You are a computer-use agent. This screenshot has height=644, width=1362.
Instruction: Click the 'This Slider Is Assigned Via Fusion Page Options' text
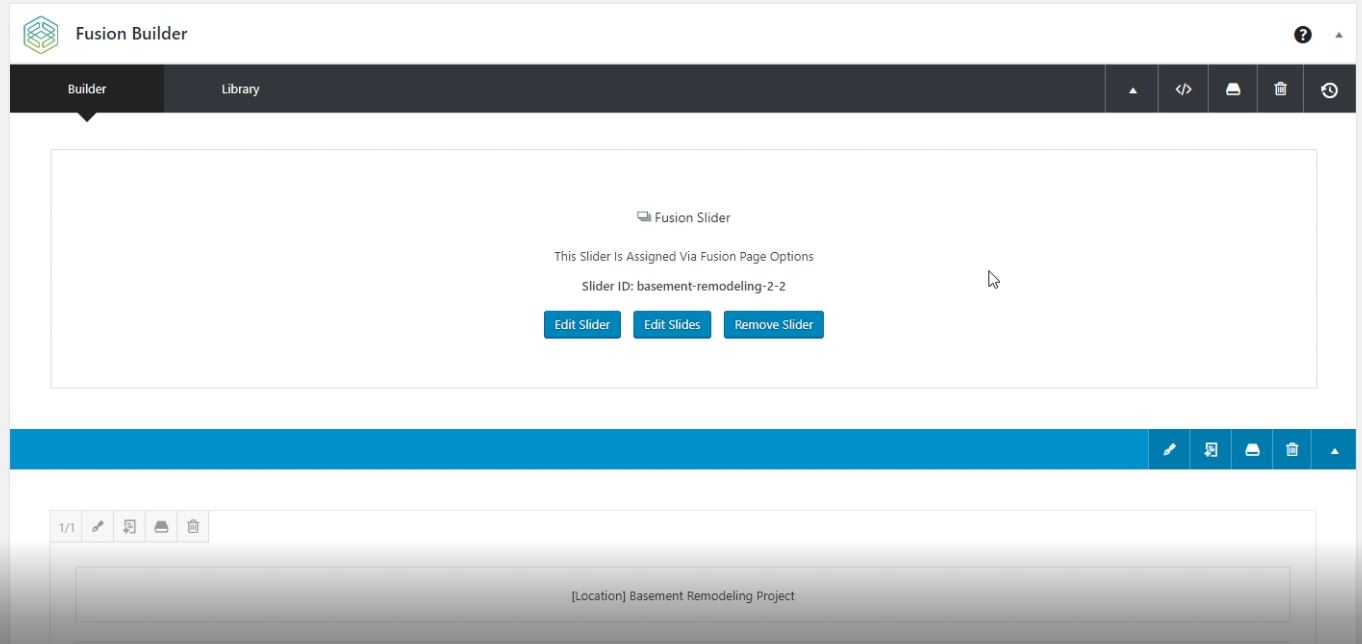pyautogui.click(x=684, y=256)
